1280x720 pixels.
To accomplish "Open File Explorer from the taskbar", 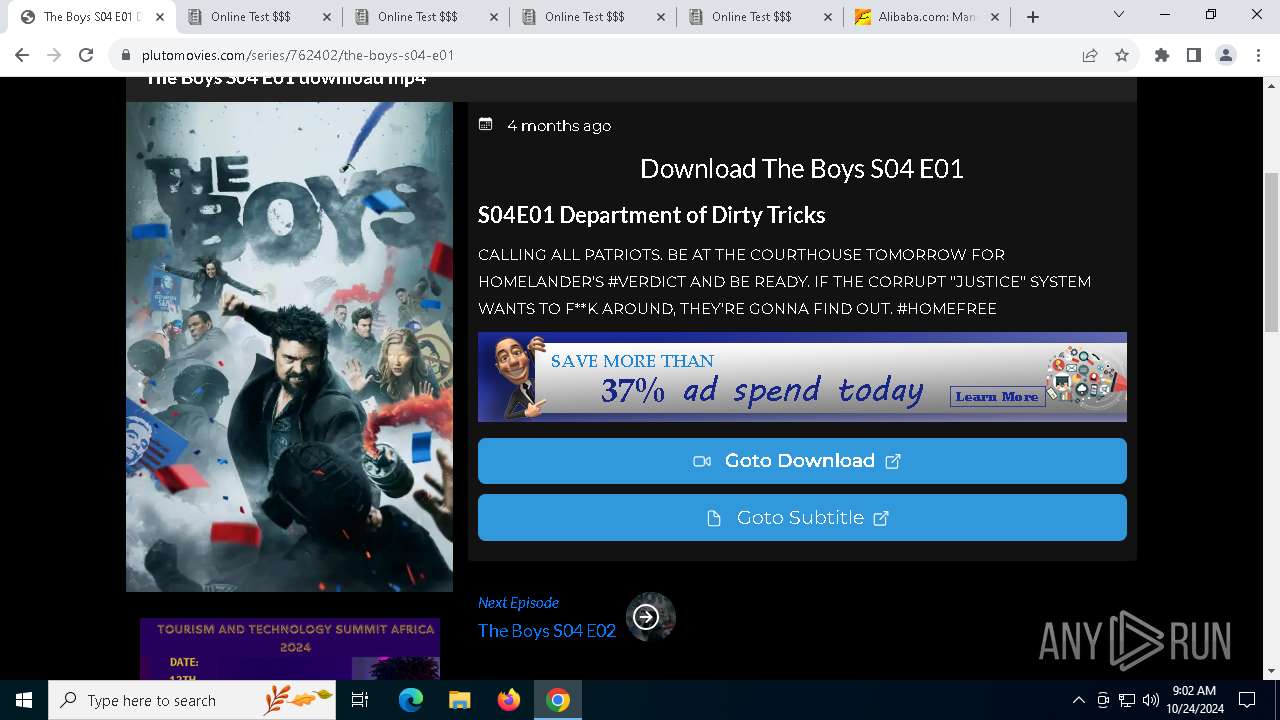I will (460, 700).
